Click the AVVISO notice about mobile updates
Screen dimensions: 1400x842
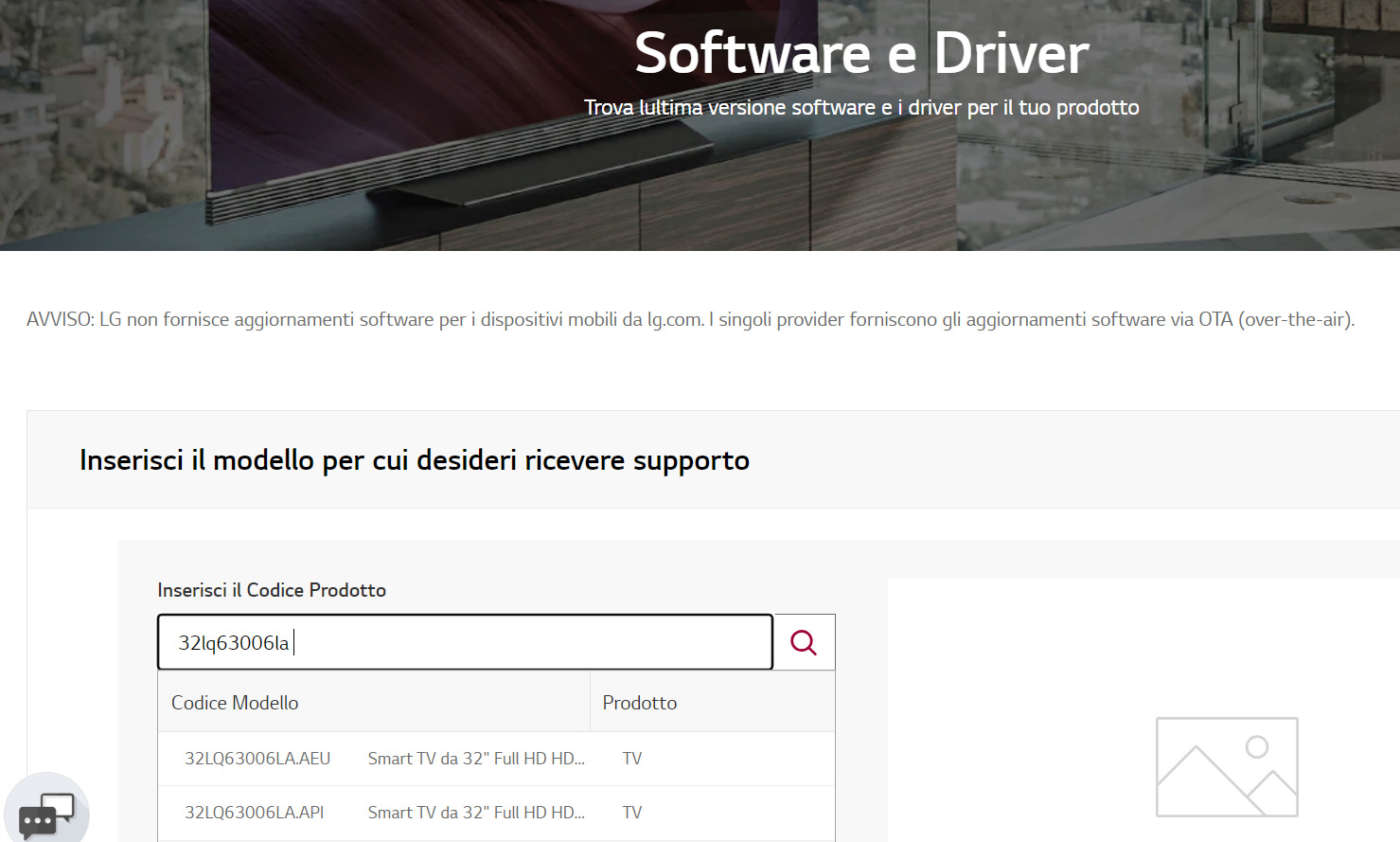point(691,322)
